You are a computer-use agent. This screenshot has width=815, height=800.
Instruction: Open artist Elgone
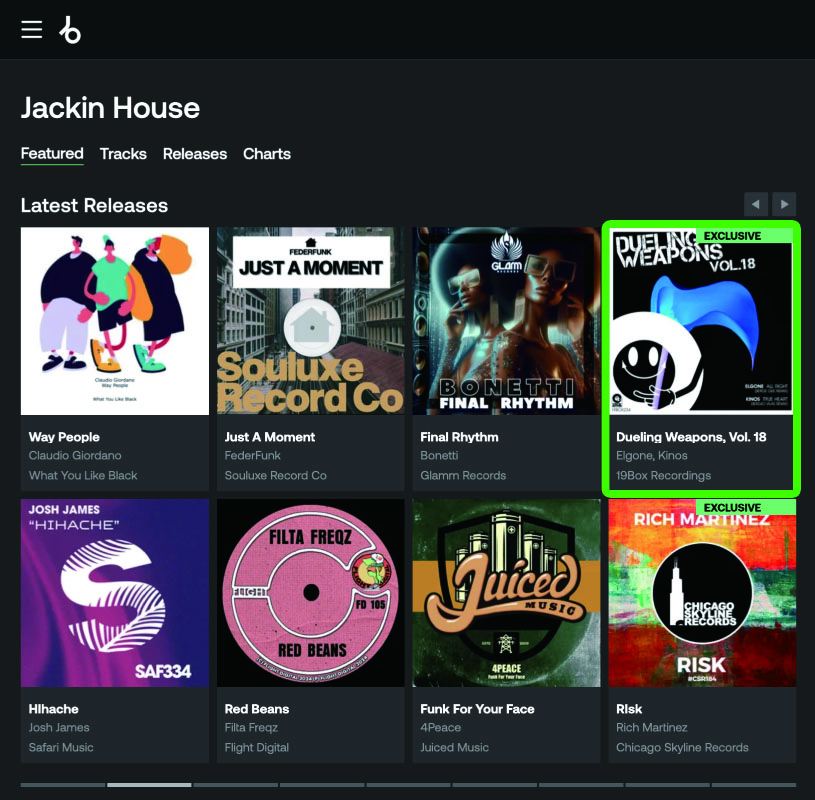click(x=633, y=456)
